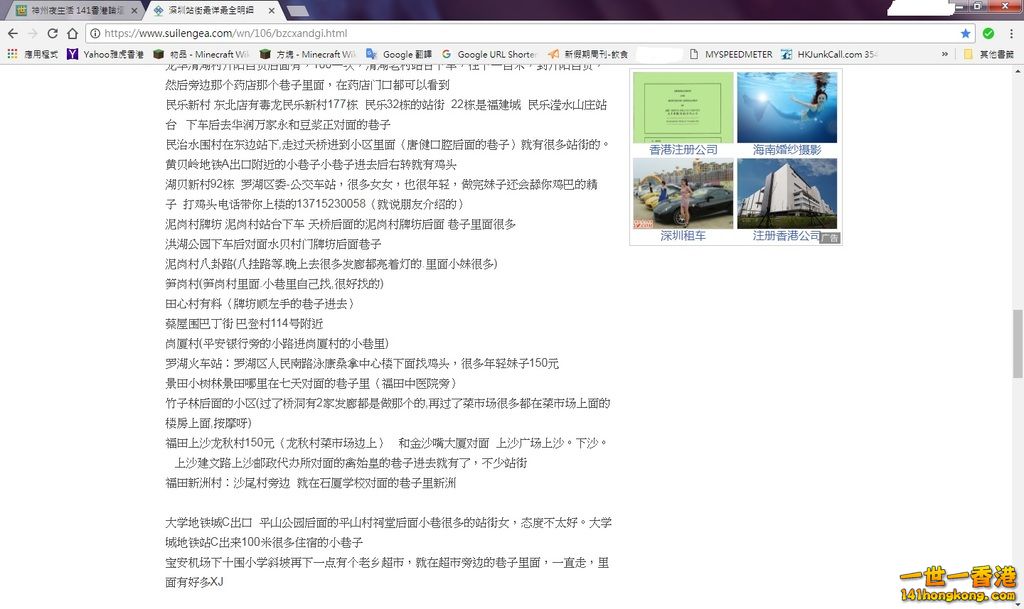Click the 深圳租车 ad link
The image size is (1024, 609).
[x=682, y=236]
